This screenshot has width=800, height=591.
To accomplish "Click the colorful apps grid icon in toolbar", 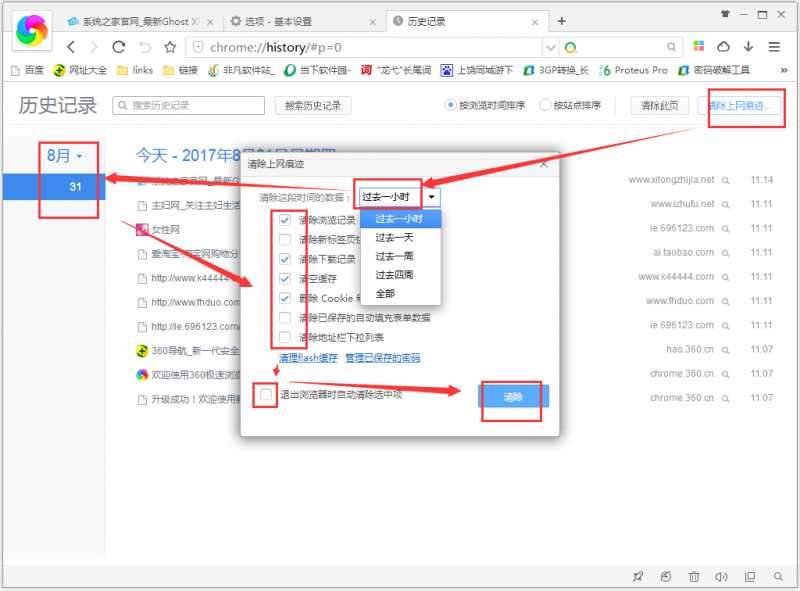I will point(699,47).
